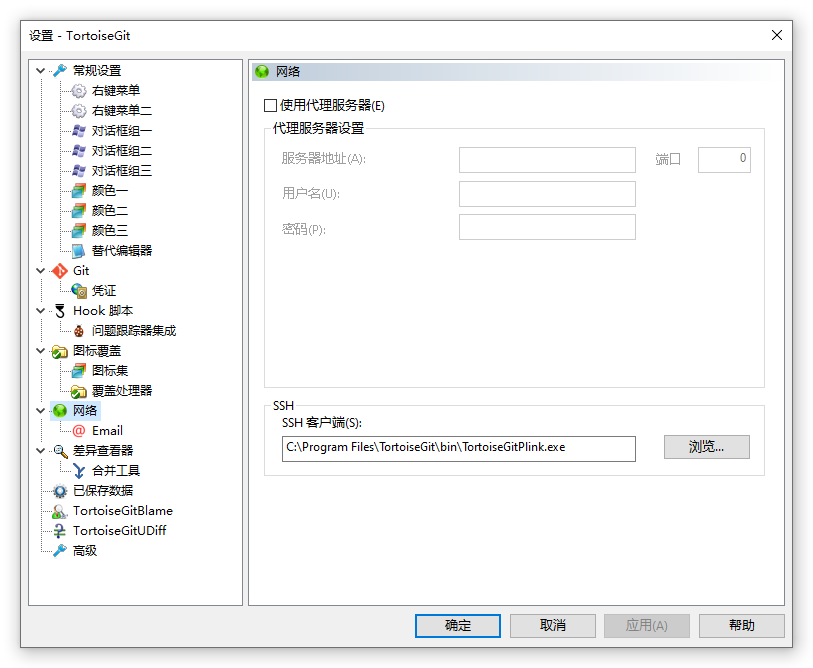Image resolution: width=813 pixels, height=668 pixels.
Task: Click the TortoiseGitBlame person icon
Action: point(60,511)
